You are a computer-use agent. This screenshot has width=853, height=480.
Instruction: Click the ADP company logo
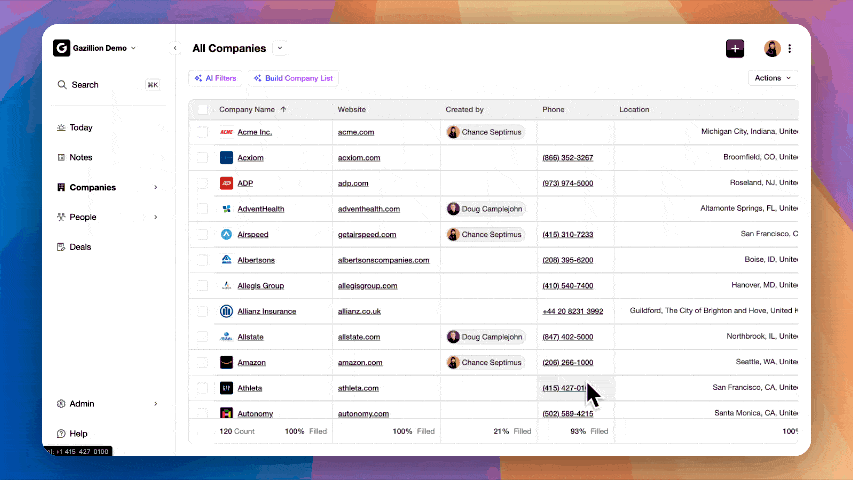coord(226,183)
